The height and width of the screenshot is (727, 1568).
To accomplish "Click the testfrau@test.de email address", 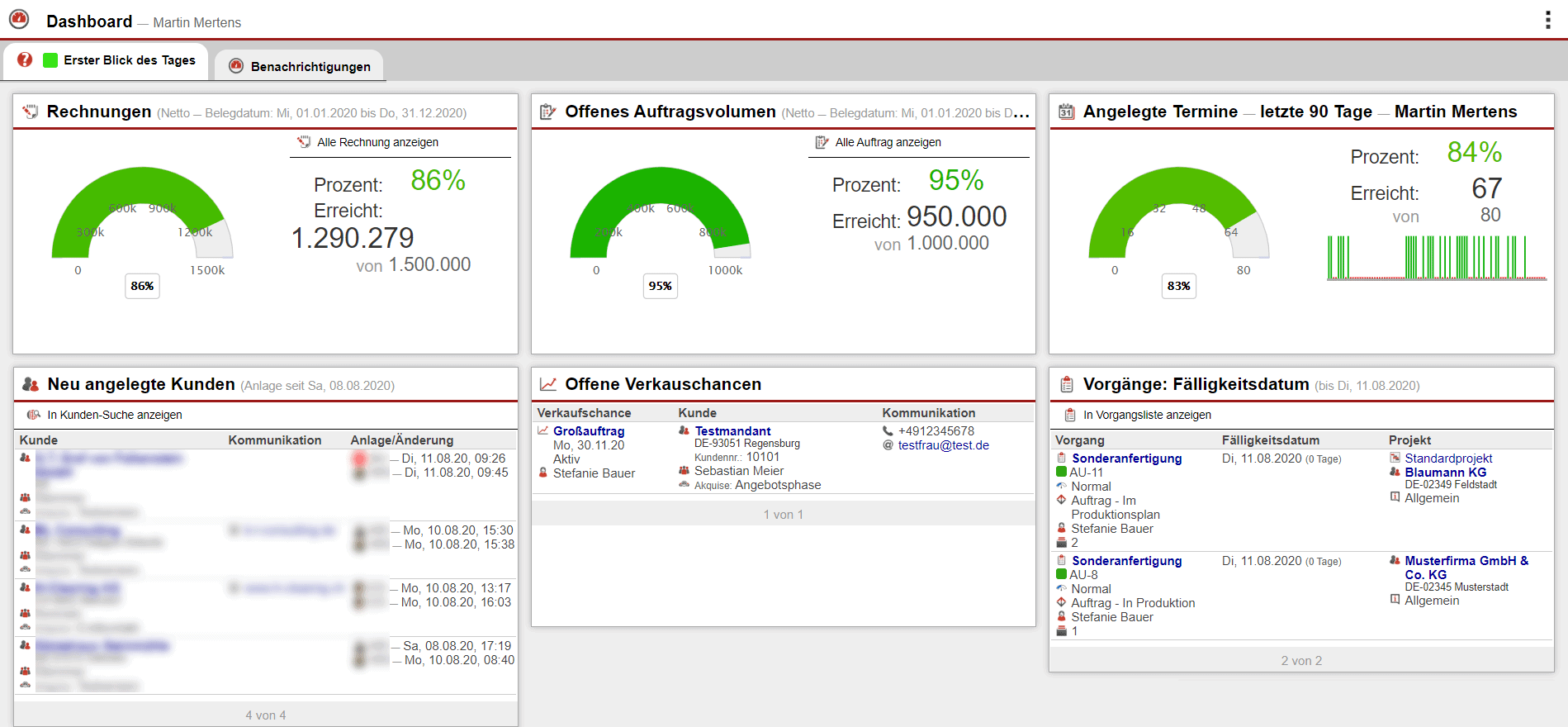I will click(x=943, y=445).
